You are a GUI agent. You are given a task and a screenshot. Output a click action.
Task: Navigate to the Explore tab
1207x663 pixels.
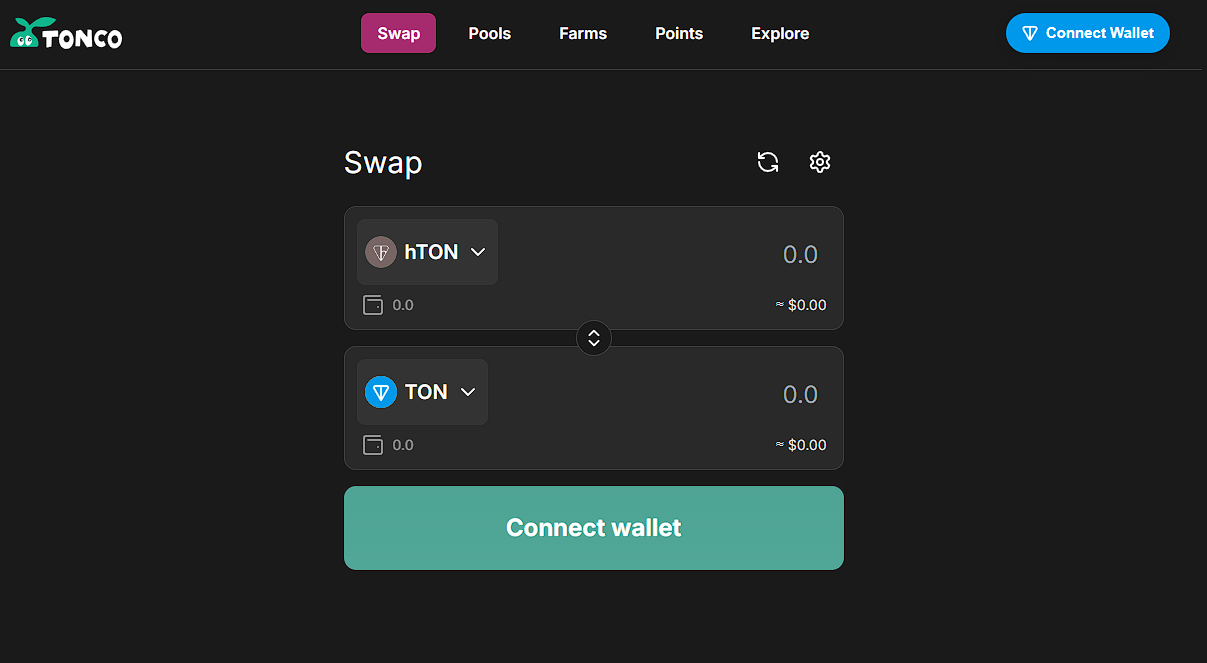coord(780,33)
